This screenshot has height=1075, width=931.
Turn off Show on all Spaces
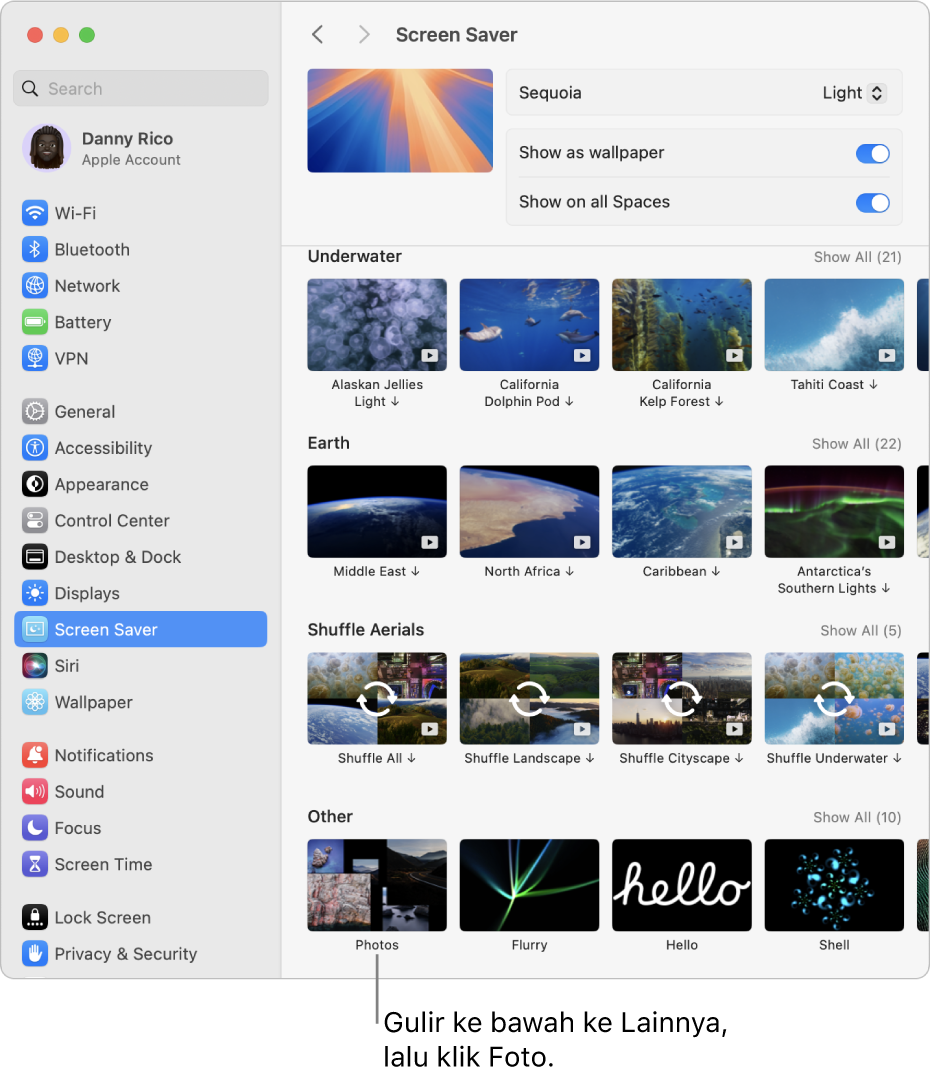(872, 202)
